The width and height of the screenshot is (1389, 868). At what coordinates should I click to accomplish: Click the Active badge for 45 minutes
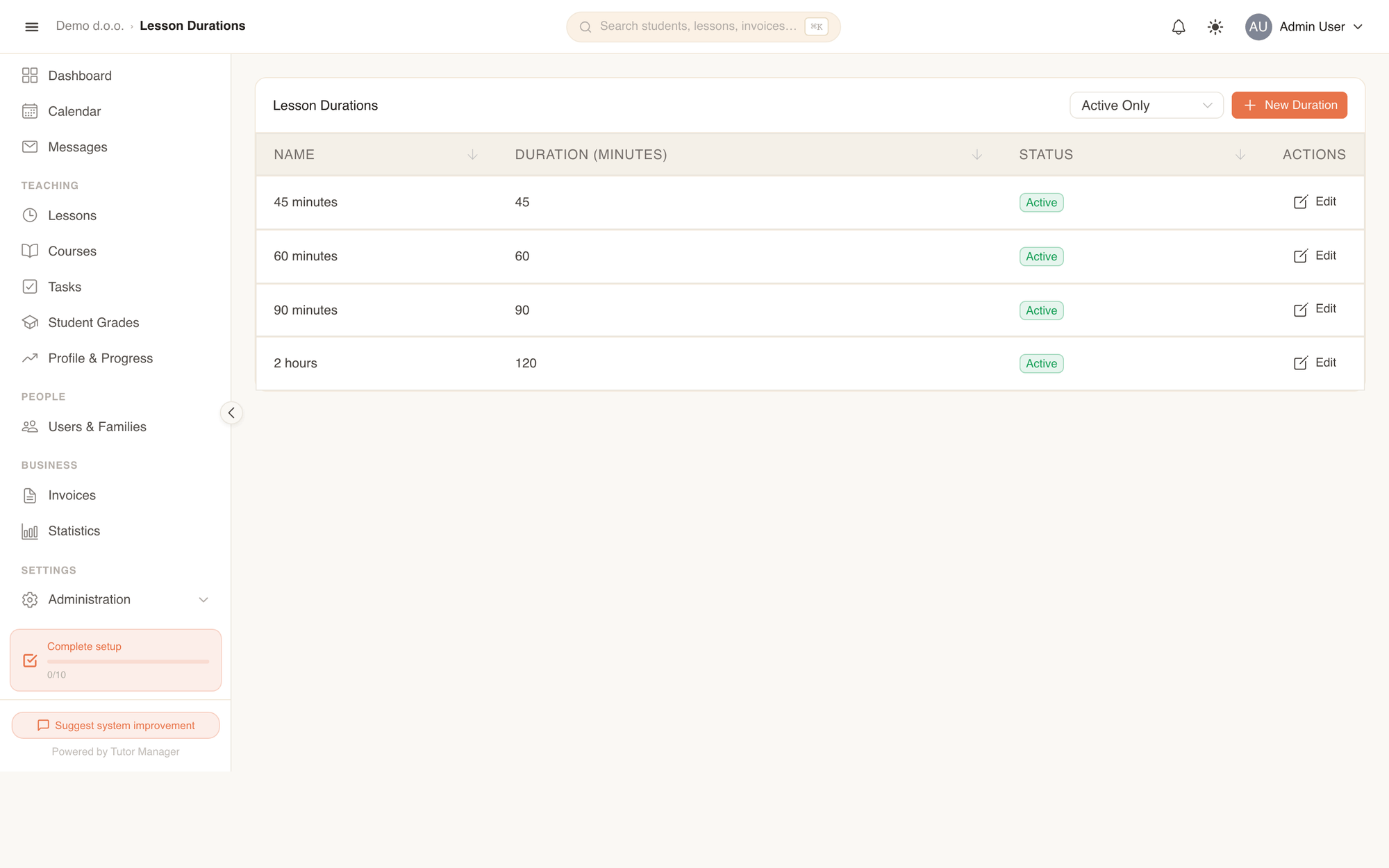(x=1041, y=202)
